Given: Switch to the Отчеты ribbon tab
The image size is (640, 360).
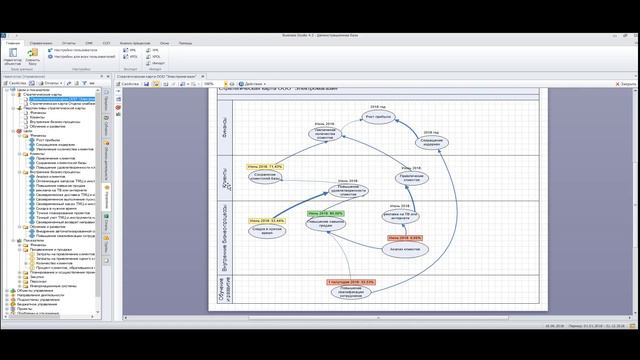Looking at the screenshot, I should pos(69,43).
